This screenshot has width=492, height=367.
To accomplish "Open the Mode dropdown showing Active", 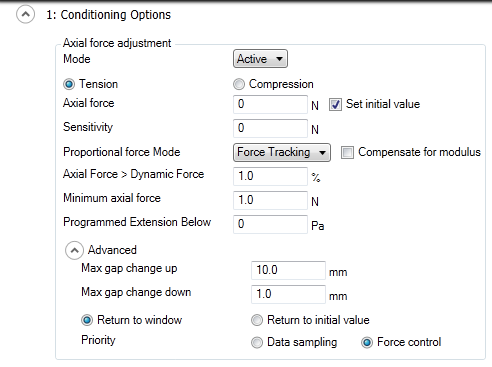I will (260, 59).
